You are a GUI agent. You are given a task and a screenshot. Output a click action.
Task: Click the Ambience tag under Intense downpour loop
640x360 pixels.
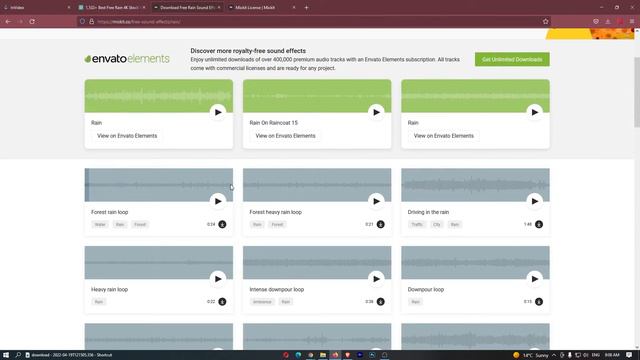pyautogui.click(x=262, y=302)
